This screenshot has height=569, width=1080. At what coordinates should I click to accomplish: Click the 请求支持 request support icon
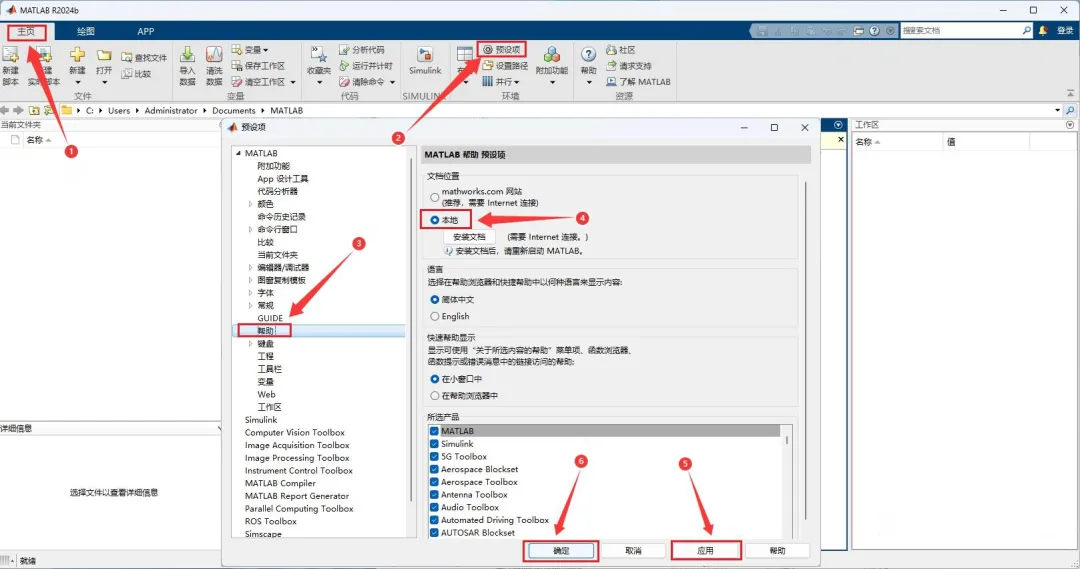611,65
